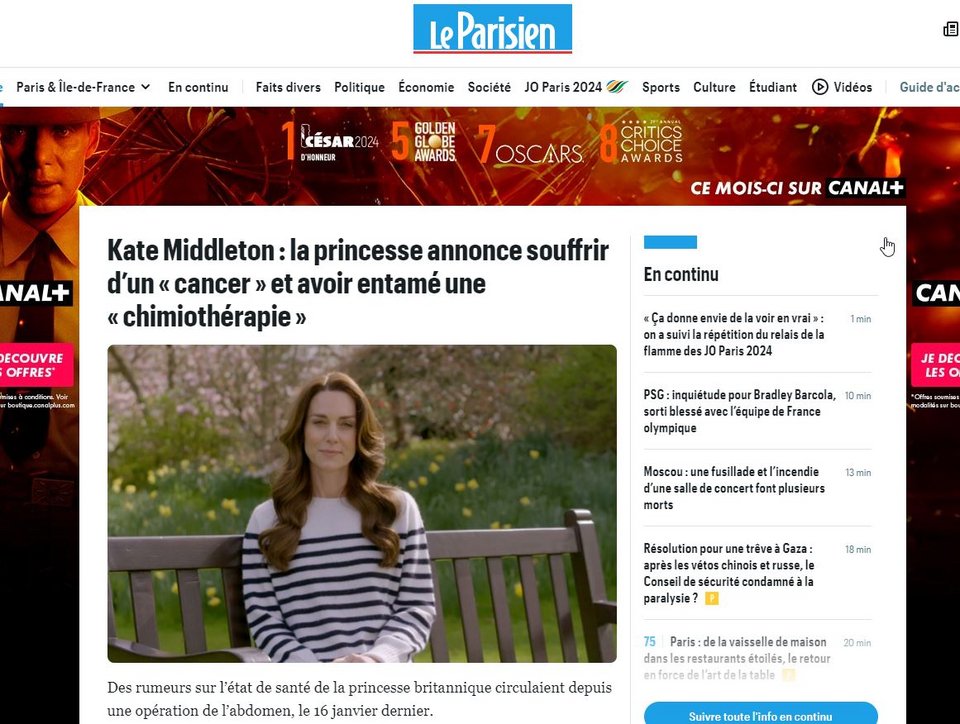Open the Culture section
The height and width of the screenshot is (724, 960).
(x=714, y=87)
